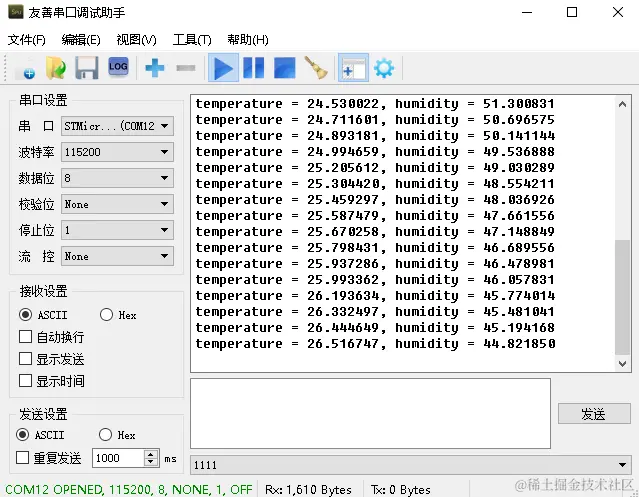Open the 编辑(E) menu
This screenshot has width=639, height=497.
(x=81, y=40)
